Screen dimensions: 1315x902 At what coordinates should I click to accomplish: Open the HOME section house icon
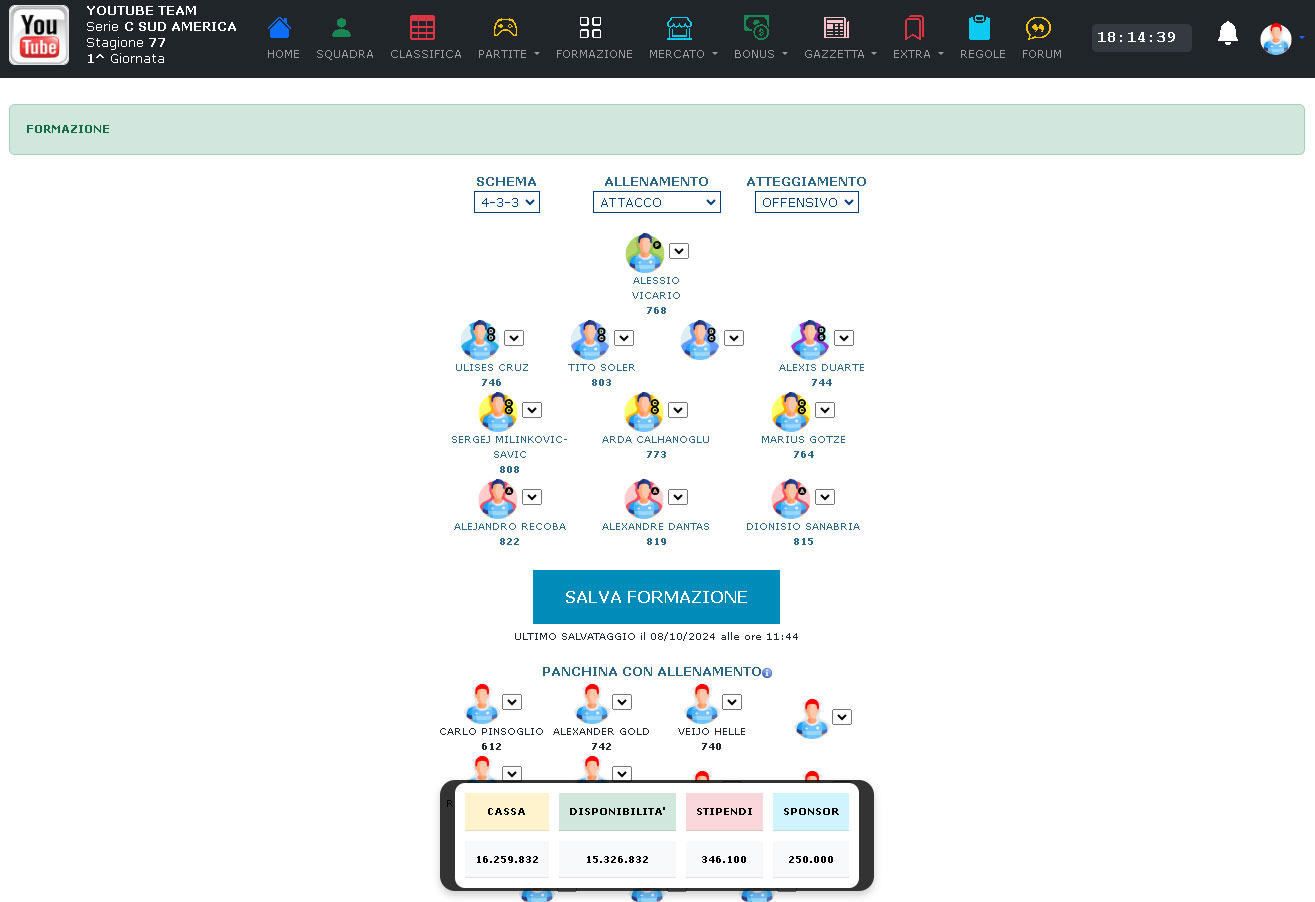tap(280, 28)
